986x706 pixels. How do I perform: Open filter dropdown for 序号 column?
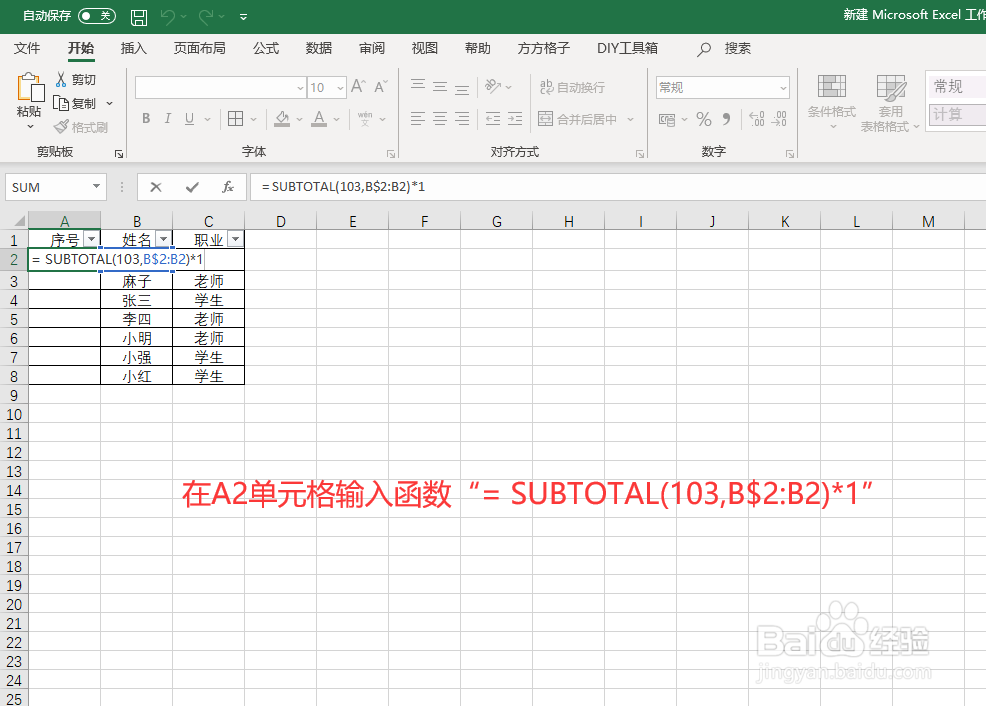pos(92,239)
